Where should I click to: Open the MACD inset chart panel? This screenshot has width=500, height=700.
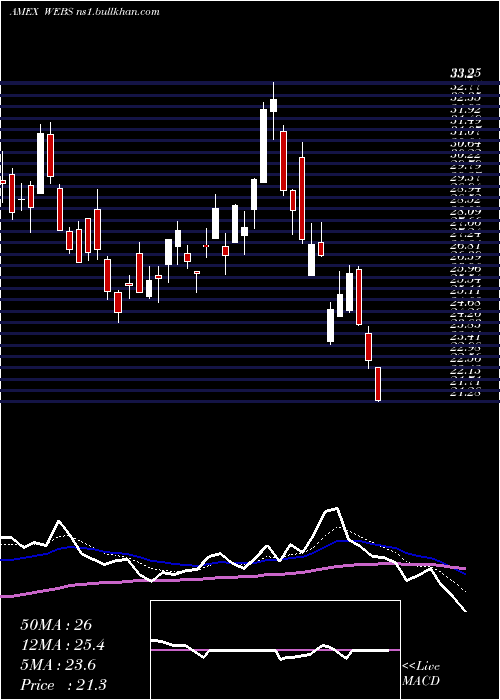tap(275, 650)
